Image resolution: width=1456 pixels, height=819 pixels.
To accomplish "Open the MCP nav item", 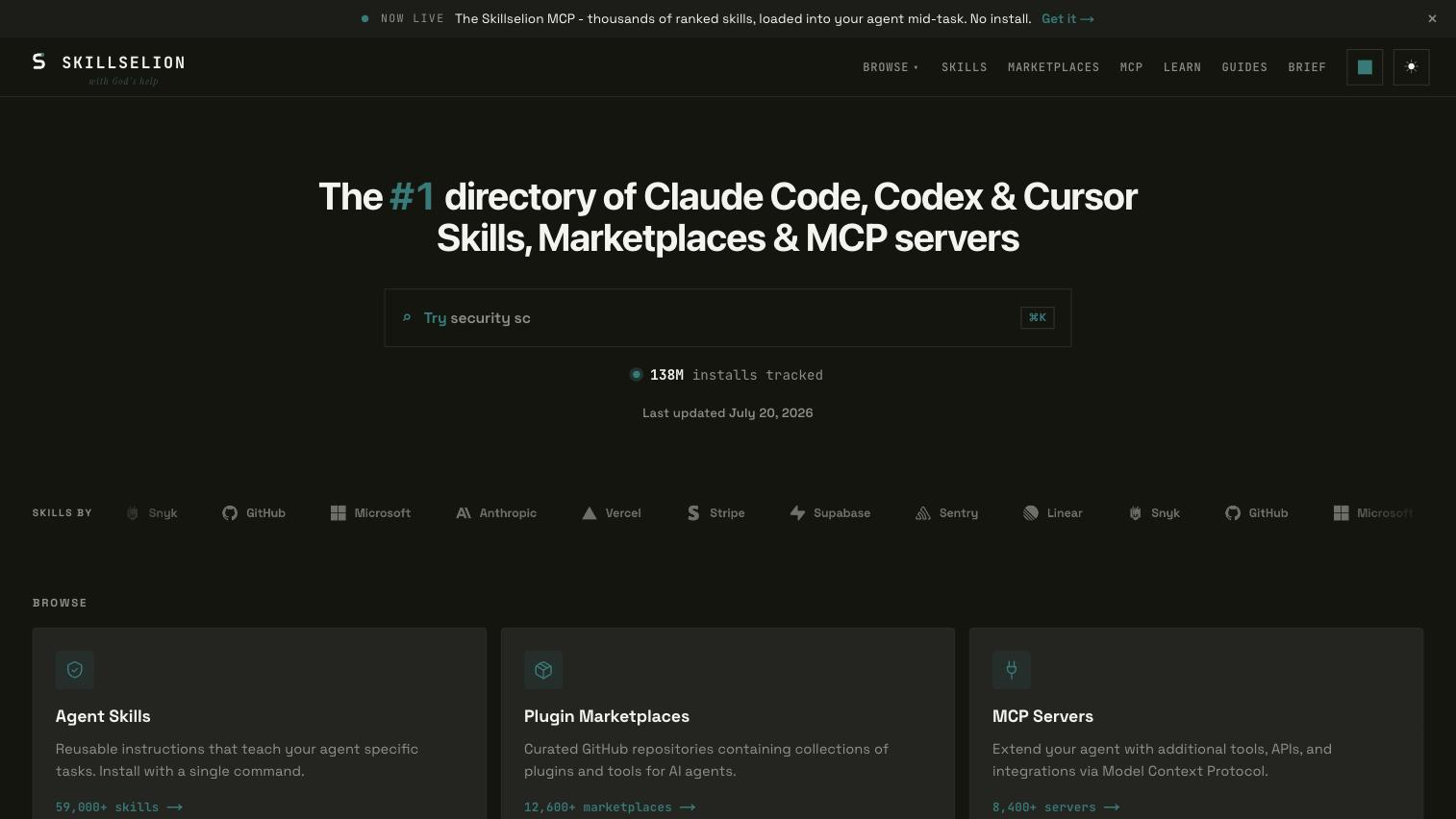I will (x=1131, y=67).
